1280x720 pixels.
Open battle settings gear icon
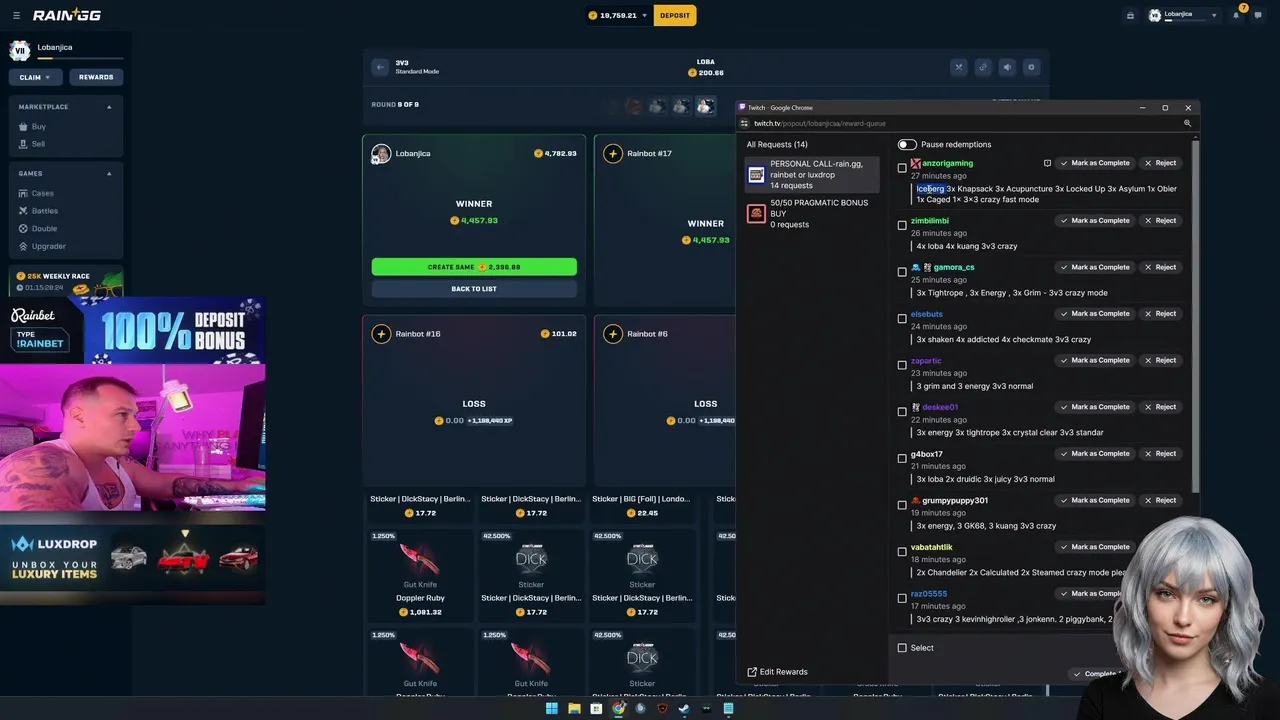point(1031,67)
